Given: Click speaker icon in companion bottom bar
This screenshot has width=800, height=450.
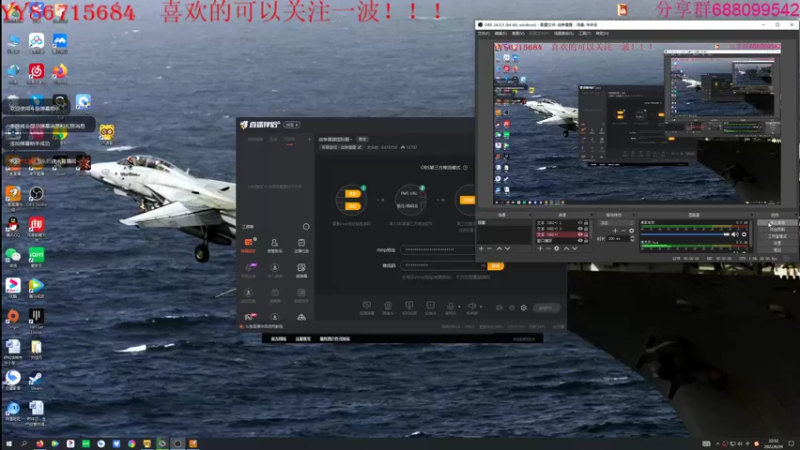Looking at the screenshot, I should 472,306.
